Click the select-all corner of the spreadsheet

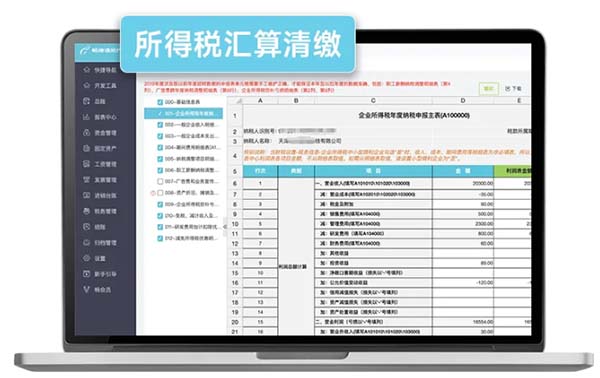235,101
